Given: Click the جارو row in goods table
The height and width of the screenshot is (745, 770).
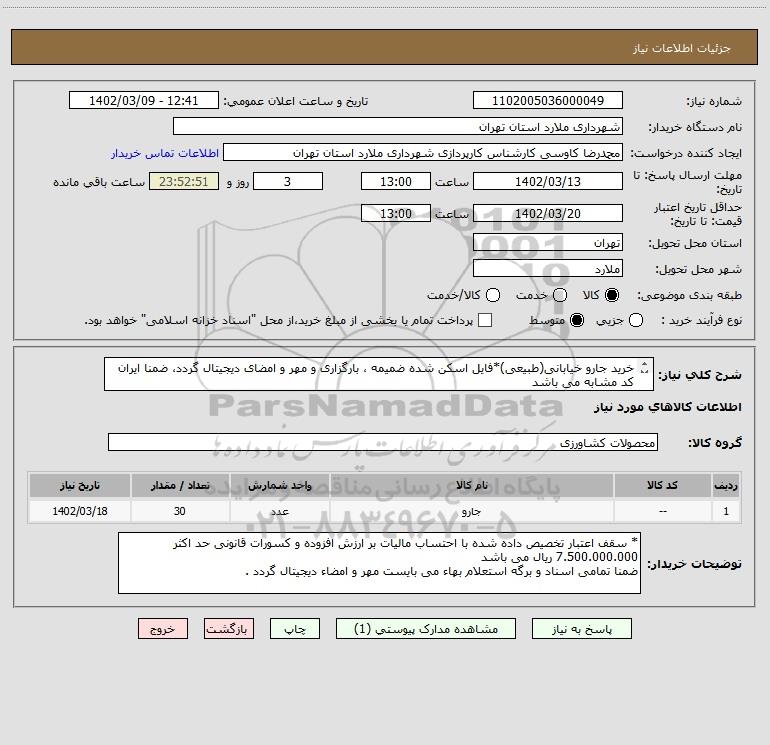Looking at the screenshot, I should tap(385, 511).
